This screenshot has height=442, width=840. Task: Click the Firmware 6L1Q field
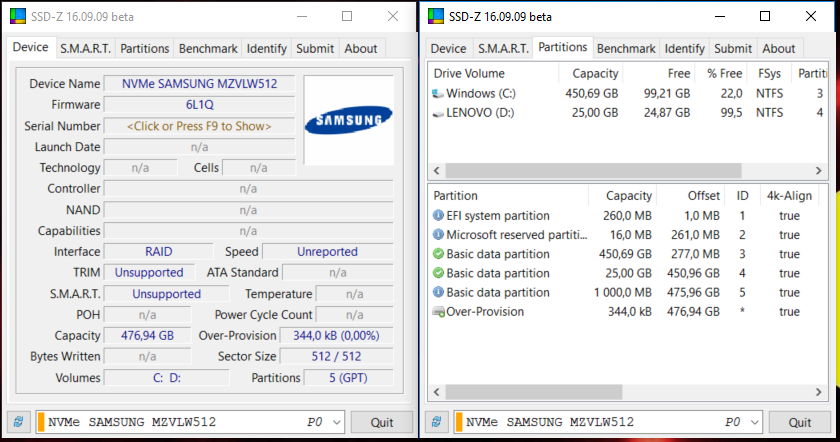coord(199,104)
